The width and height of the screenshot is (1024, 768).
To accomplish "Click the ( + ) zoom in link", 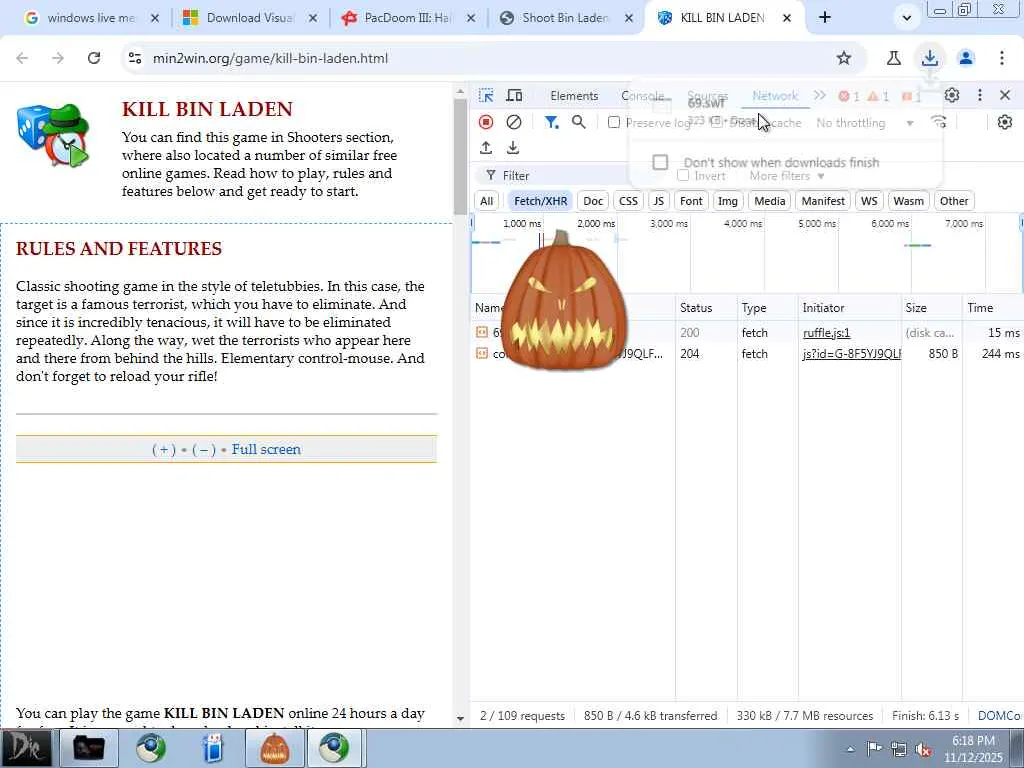I will (x=164, y=449).
